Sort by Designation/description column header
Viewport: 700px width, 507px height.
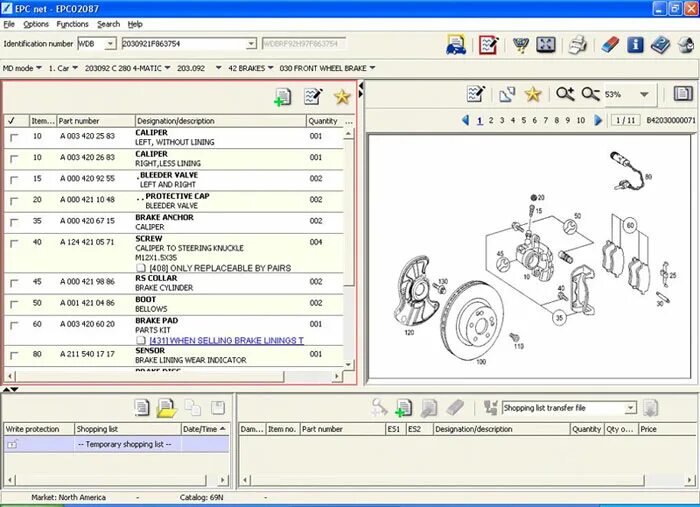[221, 121]
